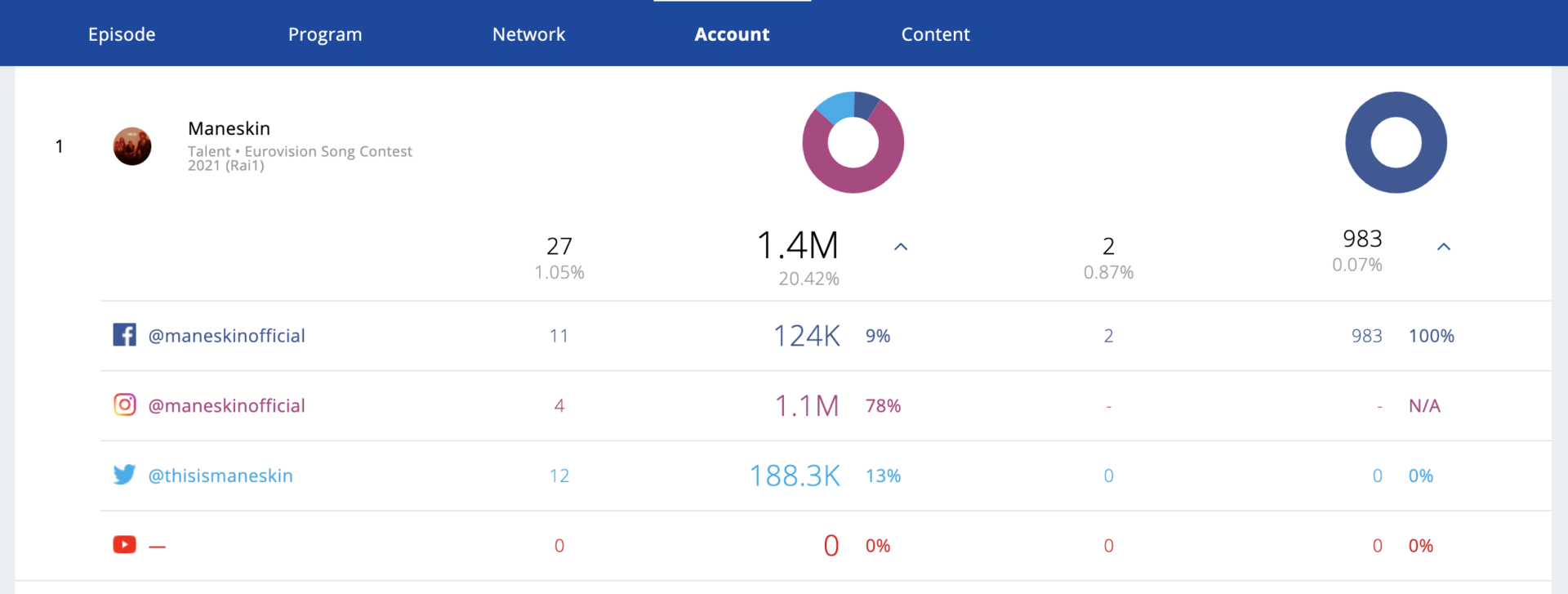The height and width of the screenshot is (594, 1568).
Task: Click the Facebook 124K value
Action: [x=807, y=336]
